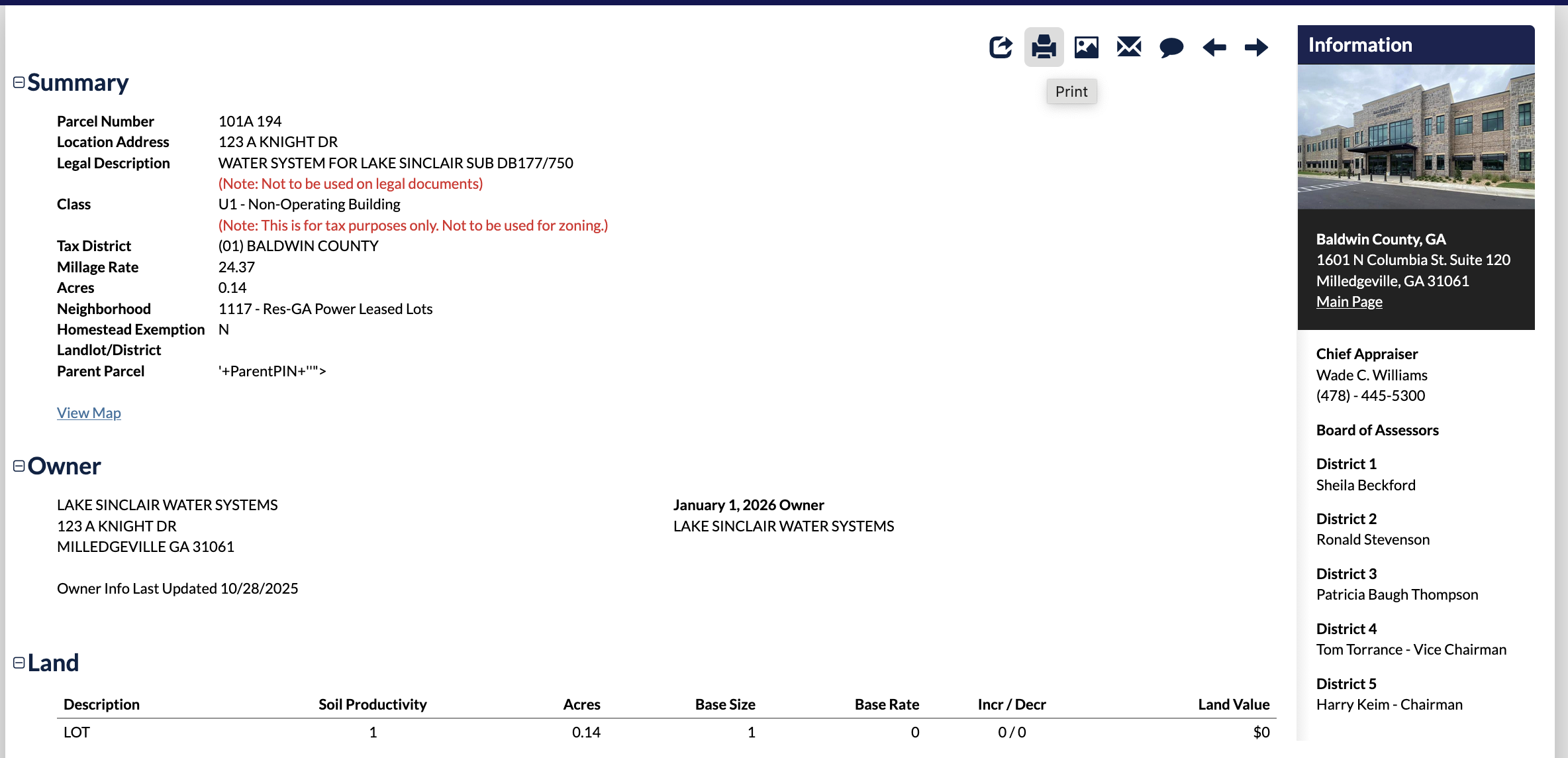
Task: Click the Parent Parcel value text
Action: tap(272, 371)
